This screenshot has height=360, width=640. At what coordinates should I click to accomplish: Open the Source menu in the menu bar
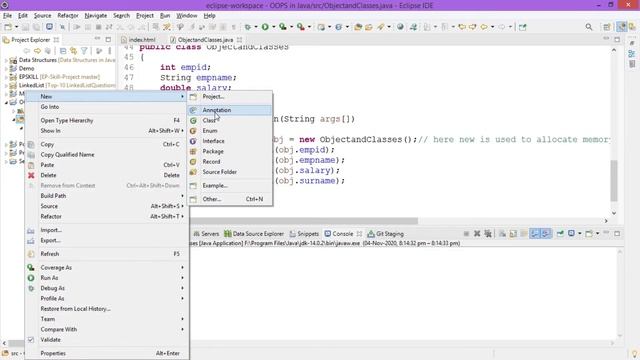[x=42, y=16]
